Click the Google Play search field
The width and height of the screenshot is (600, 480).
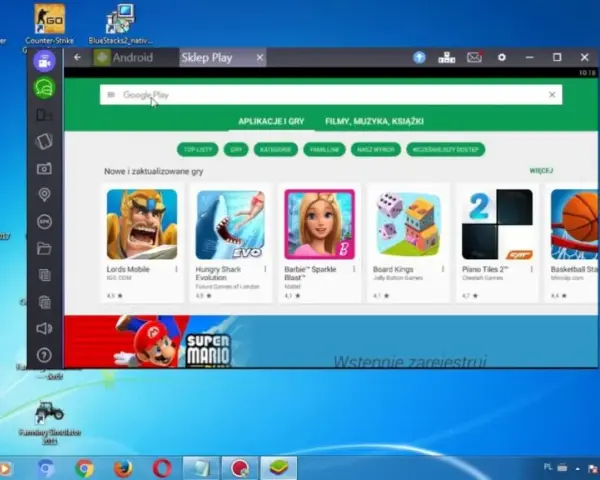click(331, 95)
